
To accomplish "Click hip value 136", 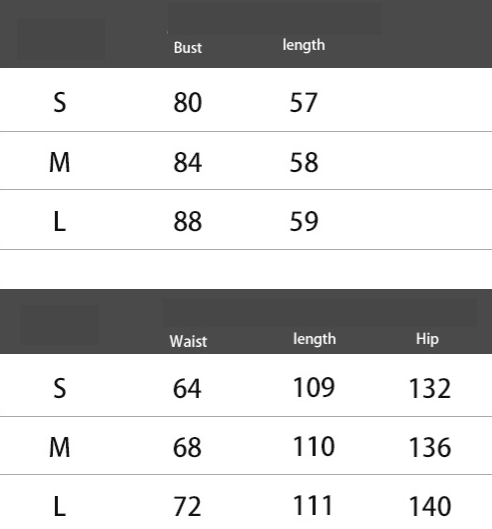I will tap(430, 447).
